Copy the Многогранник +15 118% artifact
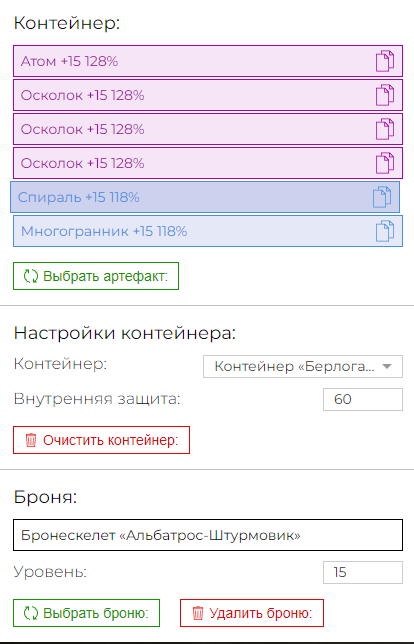Viewport: 414px width, 644px height. tap(385, 231)
